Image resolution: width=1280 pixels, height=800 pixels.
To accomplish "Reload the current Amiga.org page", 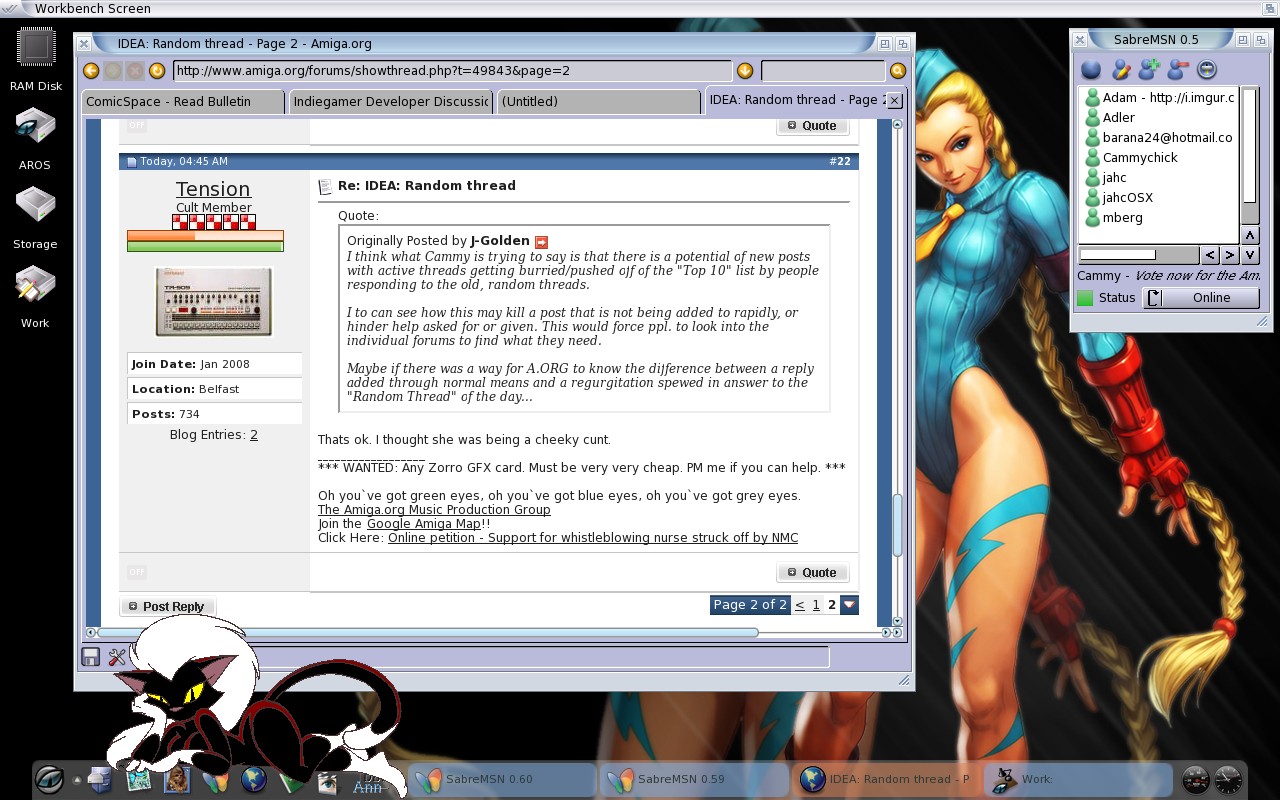I will pos(156,71).
